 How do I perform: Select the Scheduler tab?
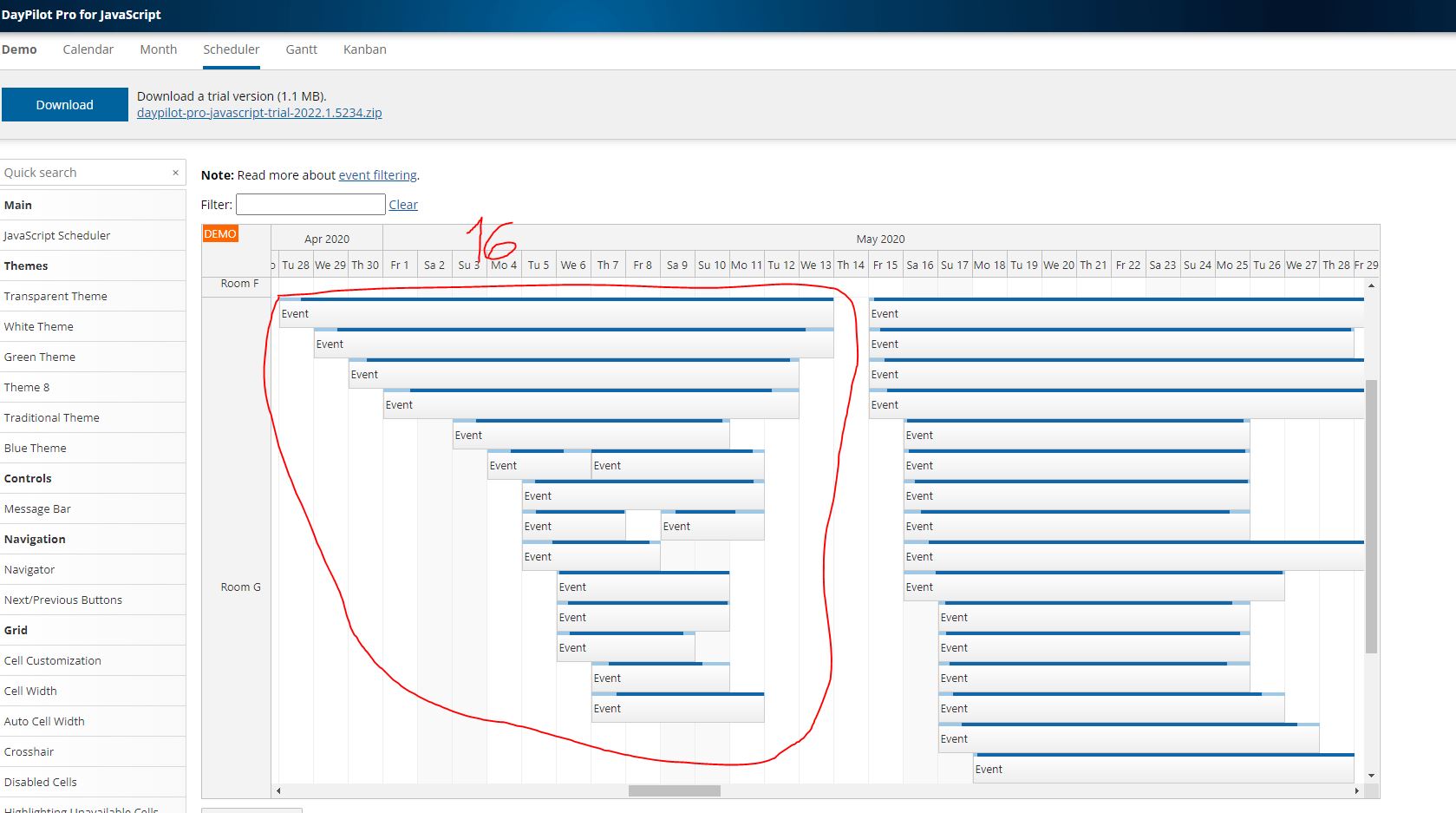[232, 49]
